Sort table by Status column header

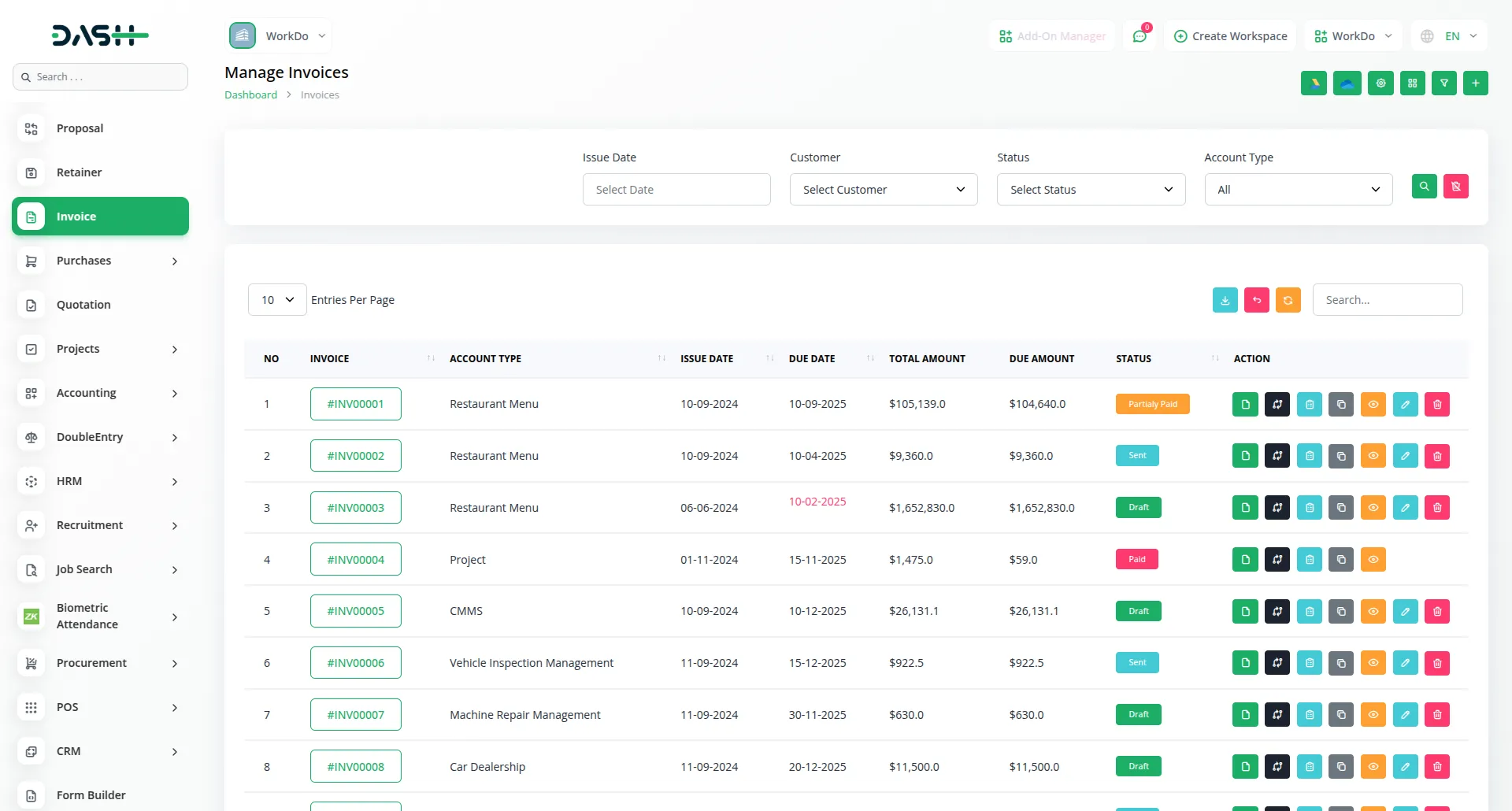1167,358
